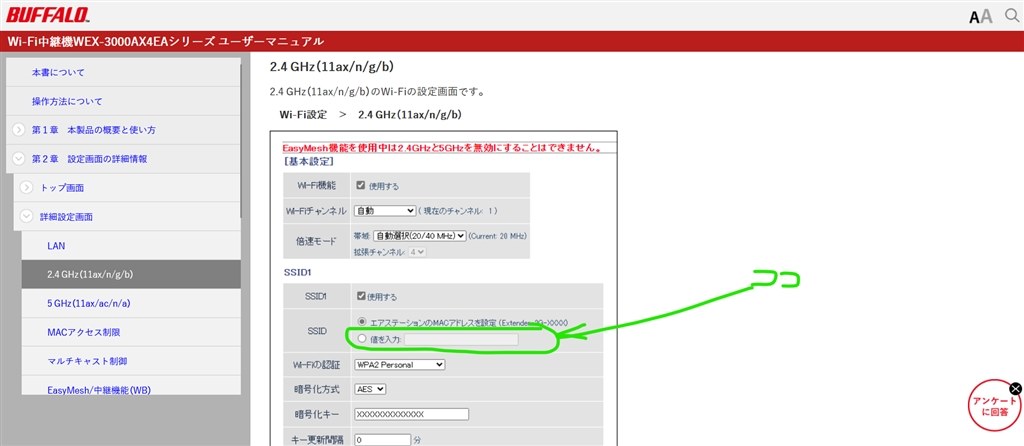
Task: Open 第2章 設定画面の詳細情報
Action: (89, 159)
